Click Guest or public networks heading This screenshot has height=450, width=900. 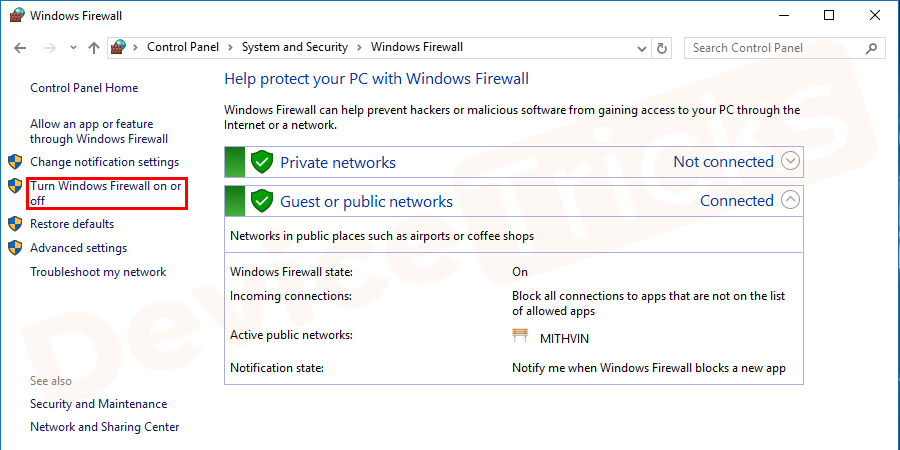pos(366,201)
